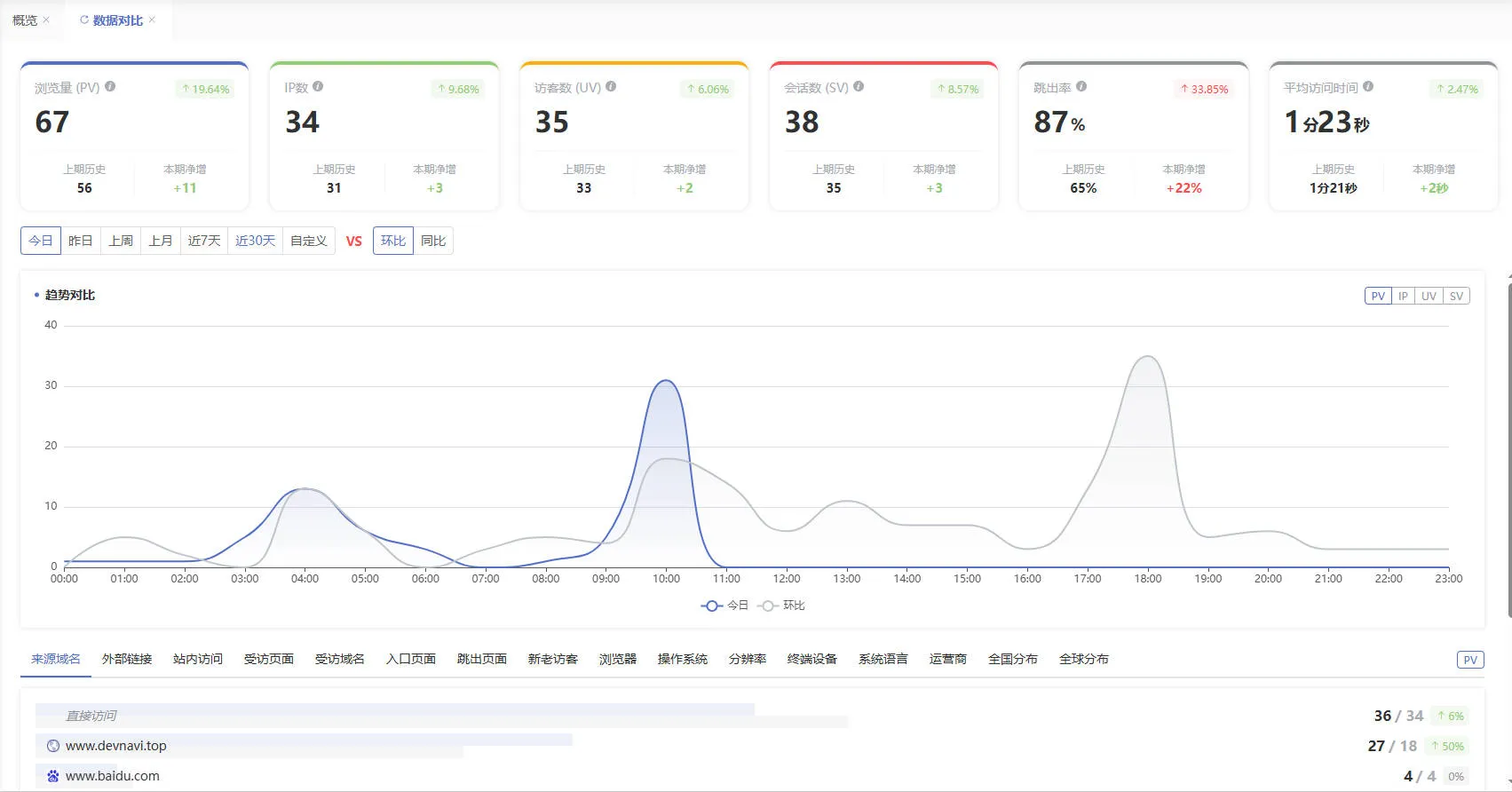Image resolution: width=1512 pixels, height=792 pixels.
Task: Switch chart metric to SV
Action: click(1456, 297)
